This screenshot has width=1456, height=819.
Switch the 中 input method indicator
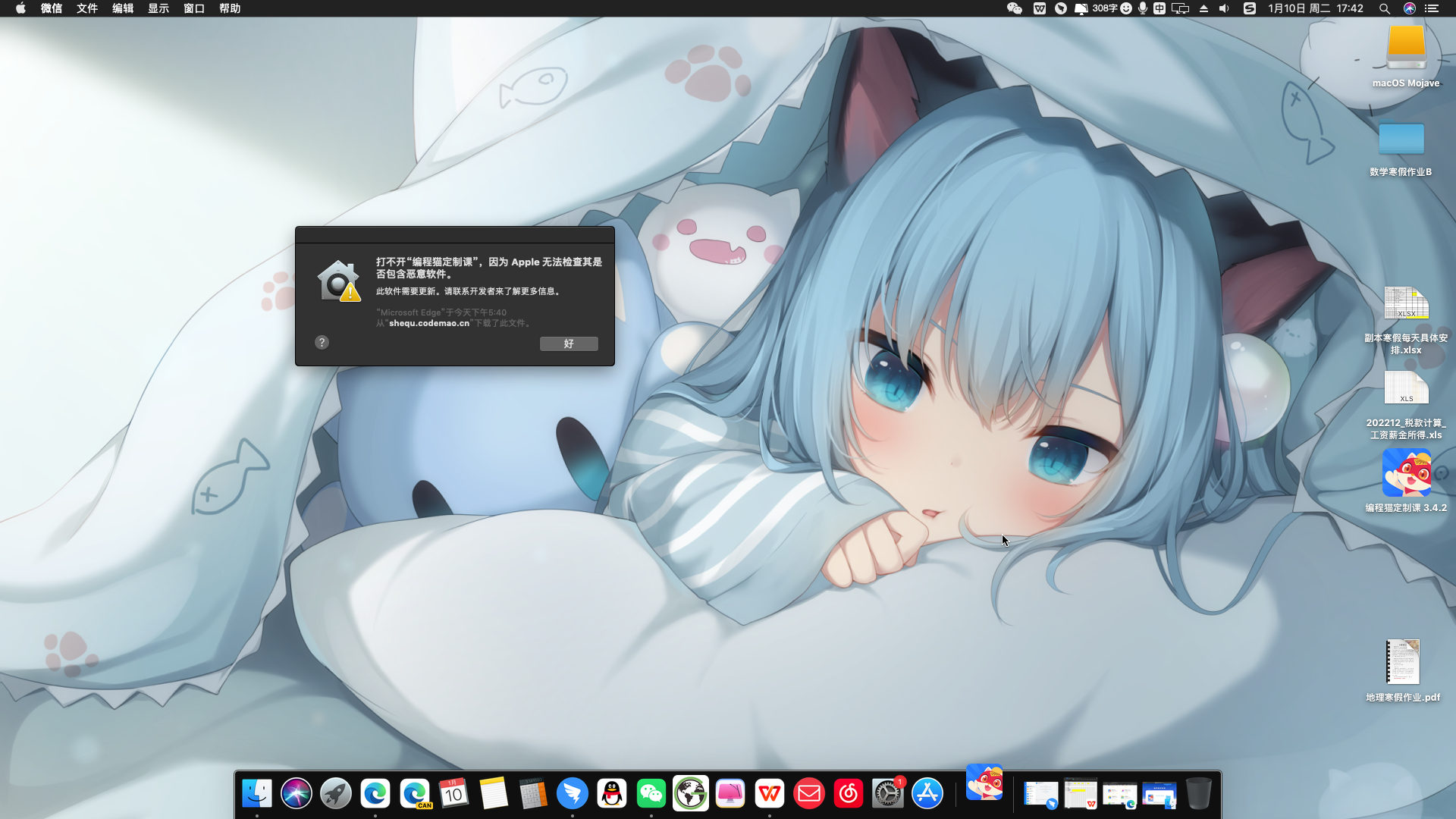point(1159,8)
